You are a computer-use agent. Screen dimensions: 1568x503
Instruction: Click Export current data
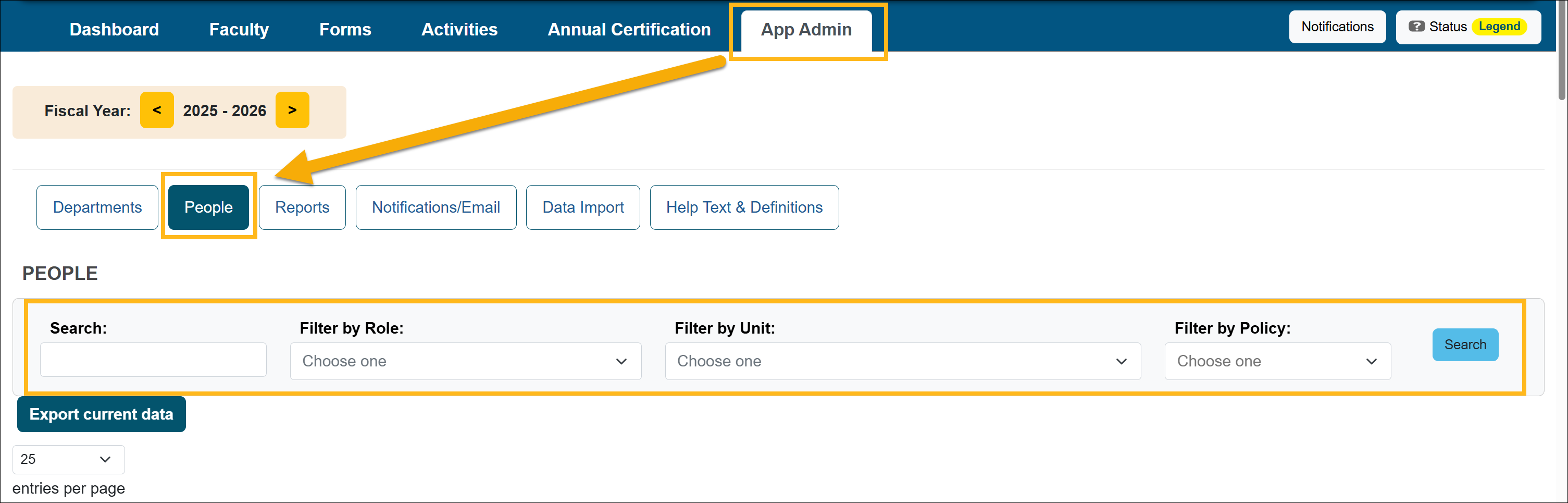(101, 414)
